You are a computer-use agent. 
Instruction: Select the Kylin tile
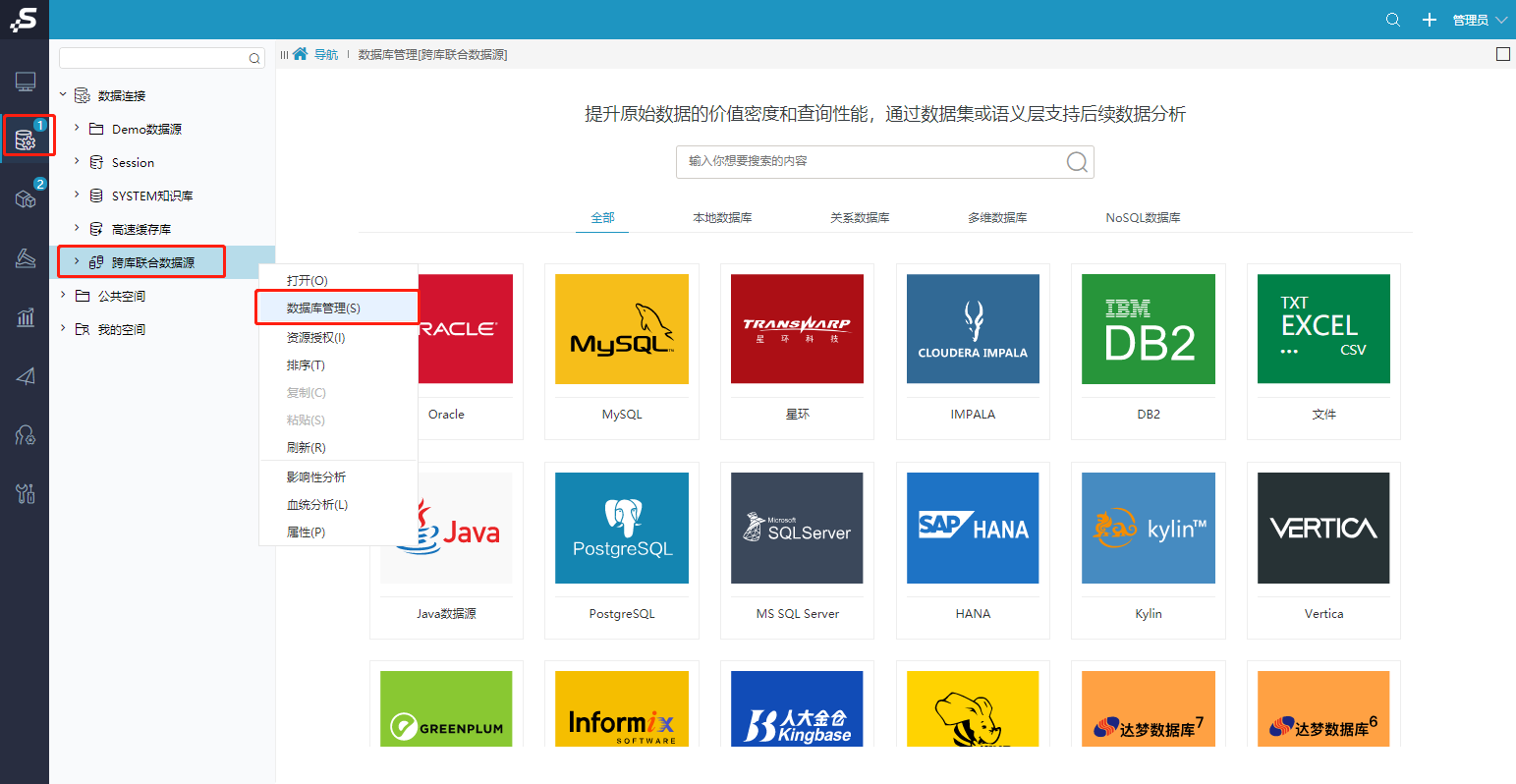1149,550
